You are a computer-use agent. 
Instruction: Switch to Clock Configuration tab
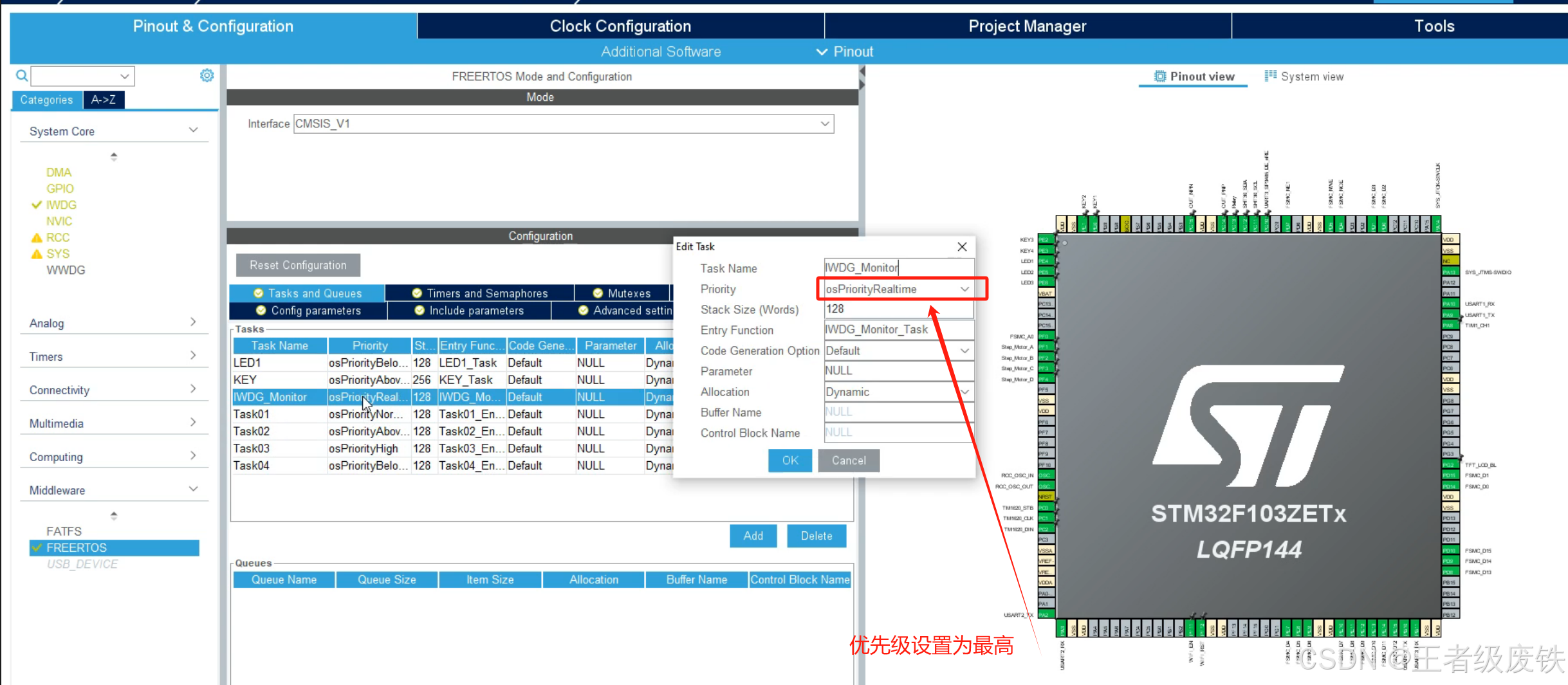pos(620,26)
